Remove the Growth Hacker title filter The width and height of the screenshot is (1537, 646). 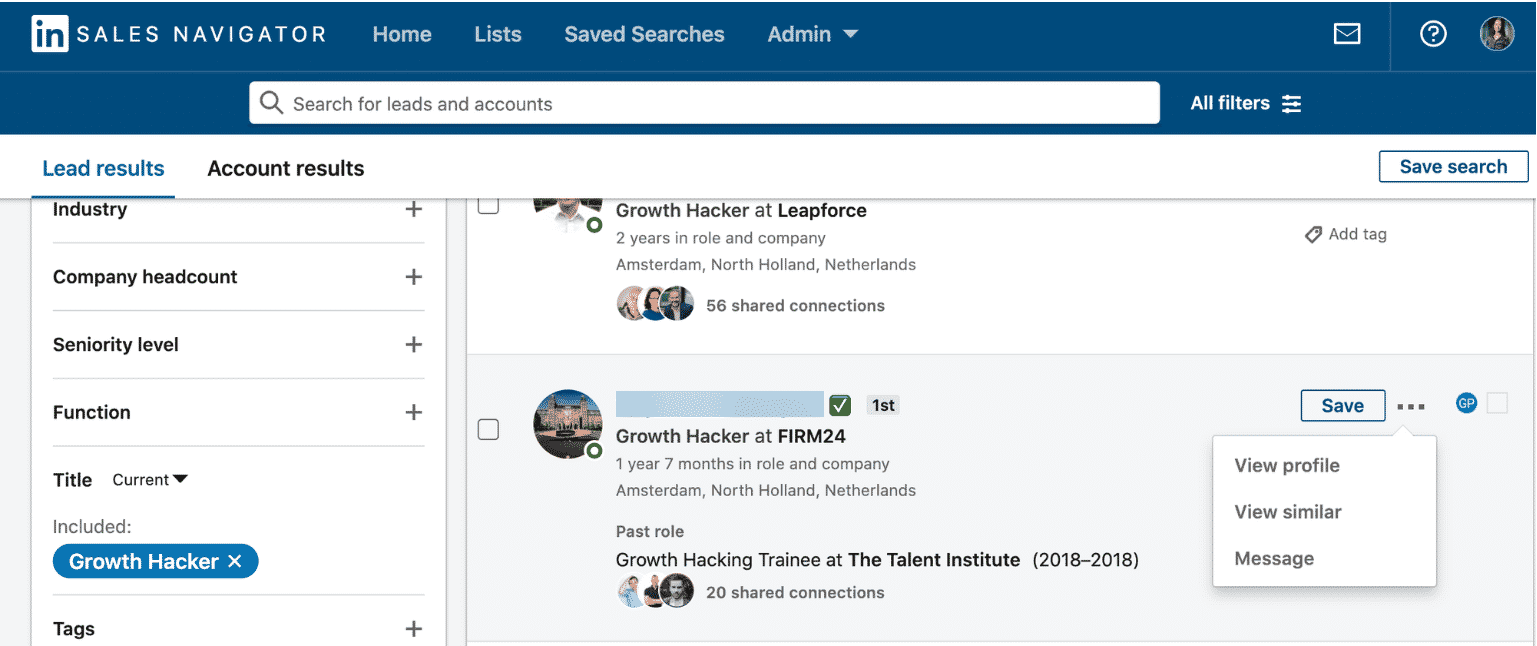click(234, 561)
